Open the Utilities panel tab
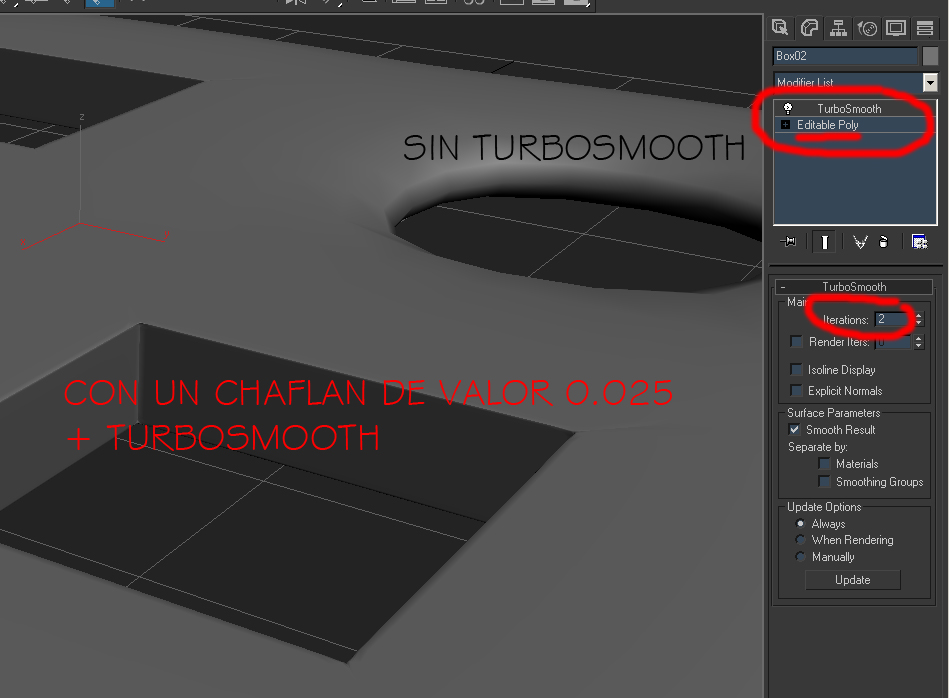950x698 pixels. point(925,28)
